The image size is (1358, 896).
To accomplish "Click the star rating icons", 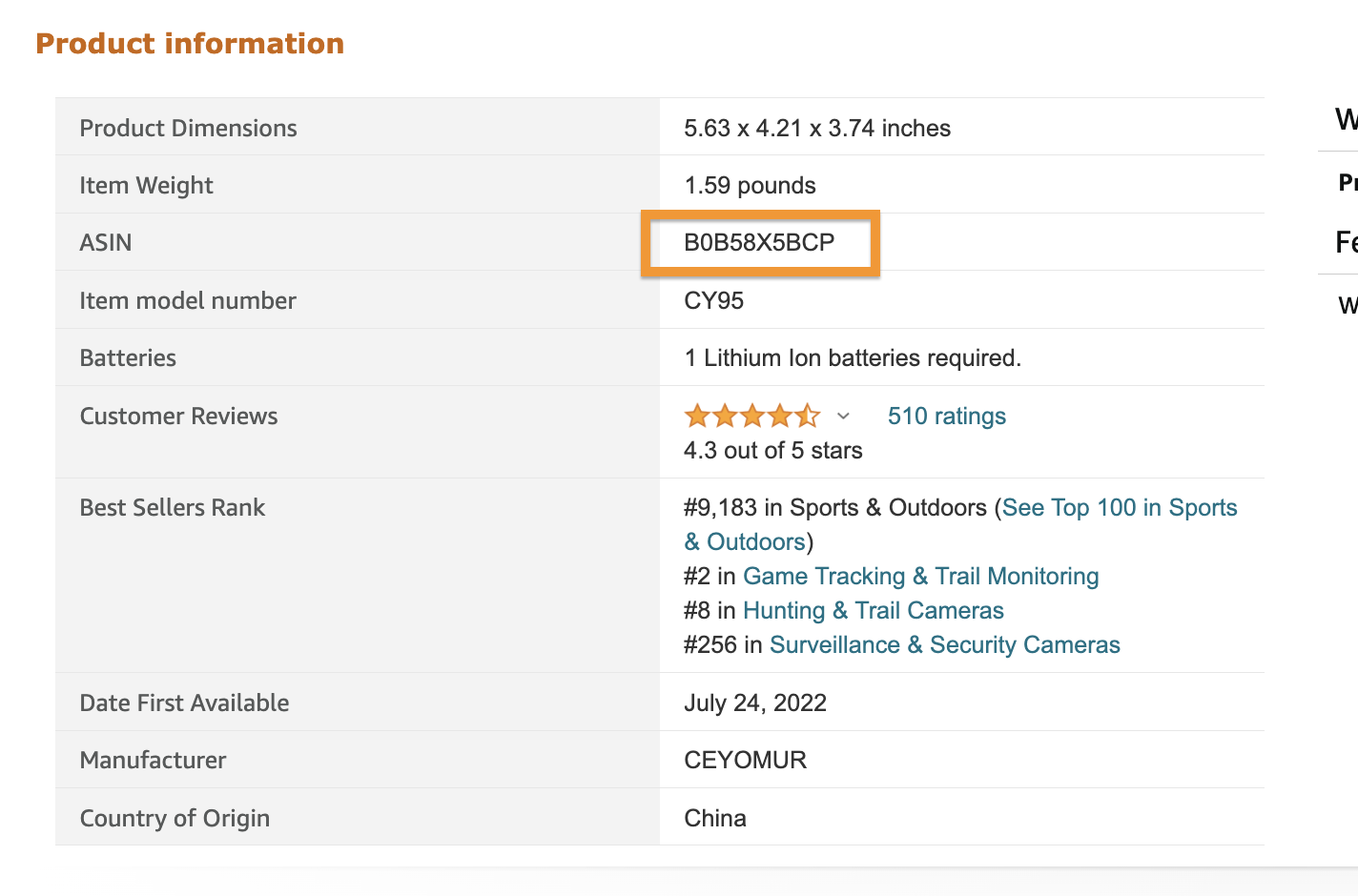I will coord(751,416).
